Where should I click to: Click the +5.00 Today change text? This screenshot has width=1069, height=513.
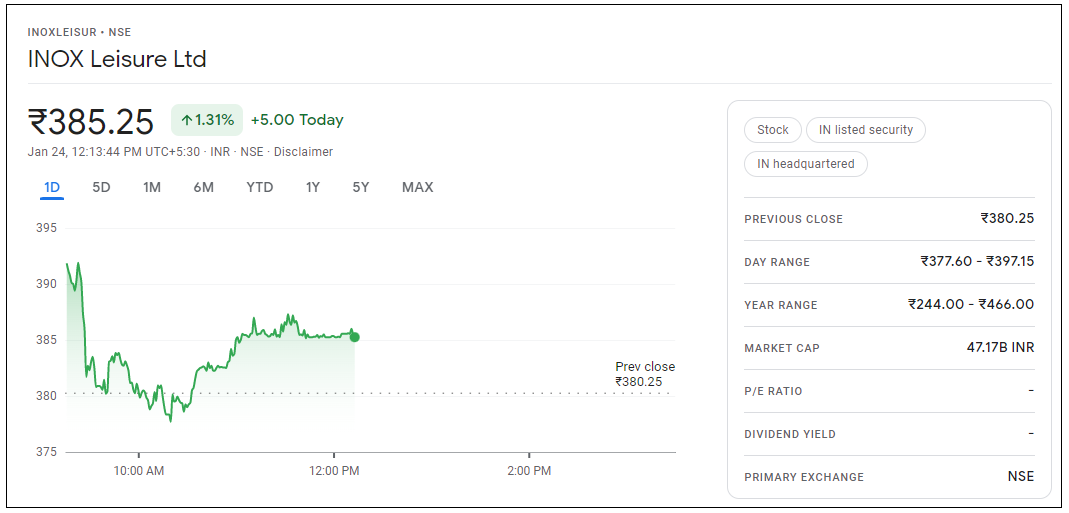pos(297,120)
